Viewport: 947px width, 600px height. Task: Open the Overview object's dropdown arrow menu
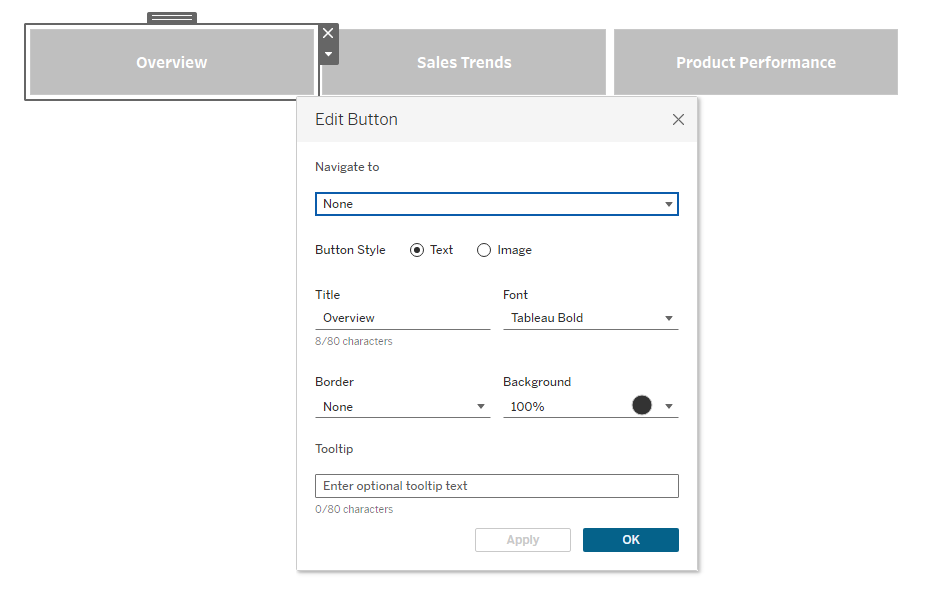(328, 54)
